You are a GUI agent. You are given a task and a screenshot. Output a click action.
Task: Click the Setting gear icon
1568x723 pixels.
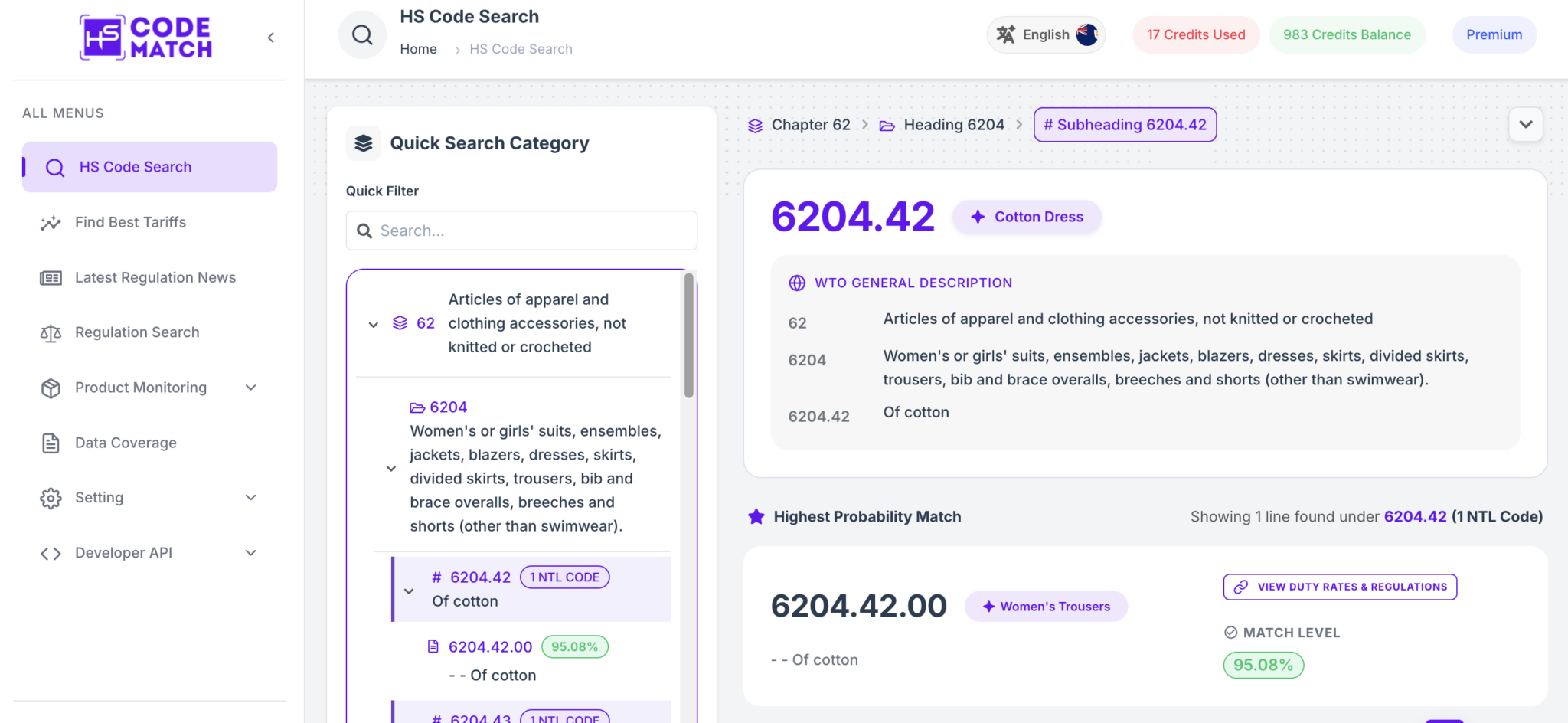(x=51, y=498)
